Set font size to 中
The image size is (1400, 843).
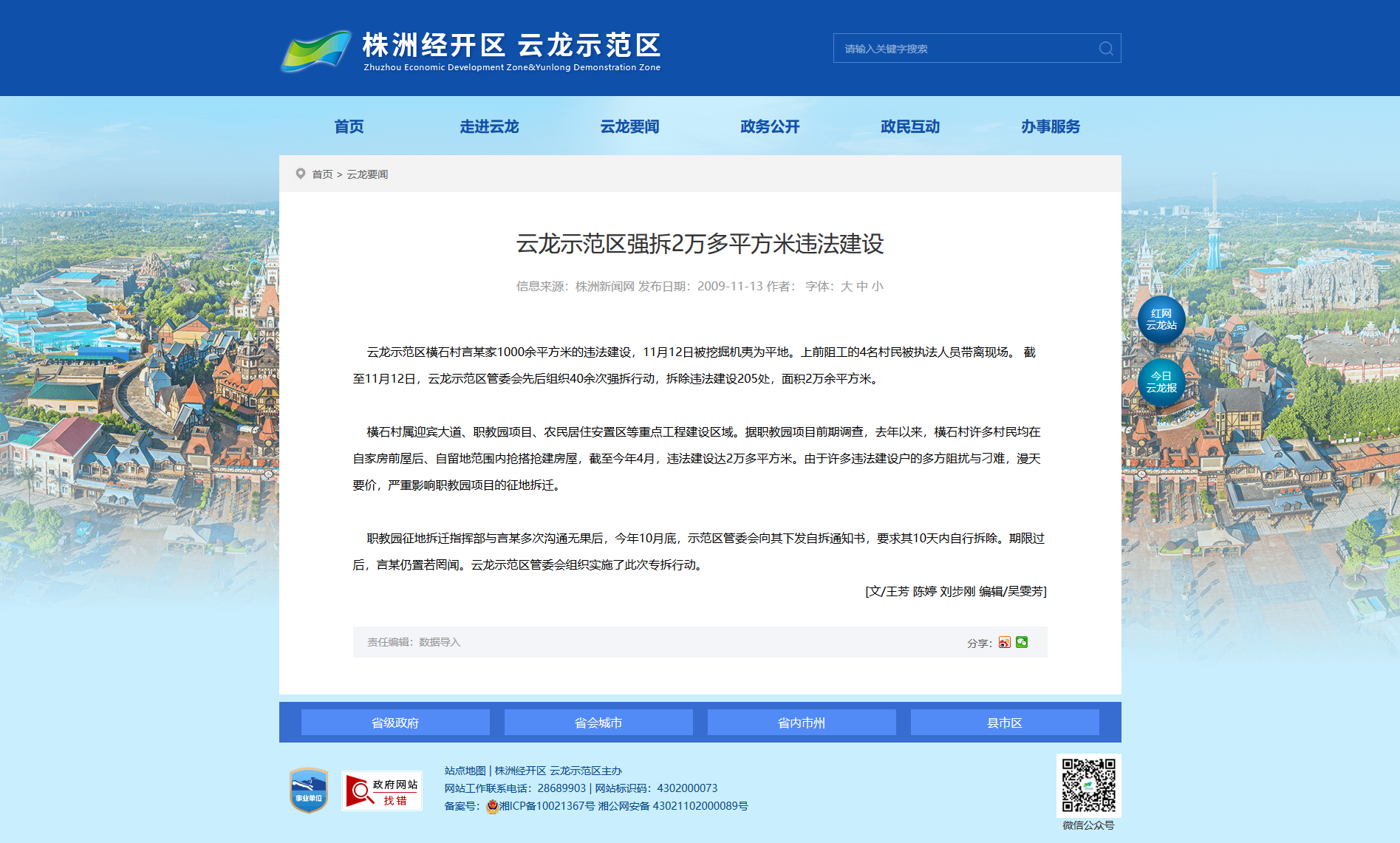point(862,287)
